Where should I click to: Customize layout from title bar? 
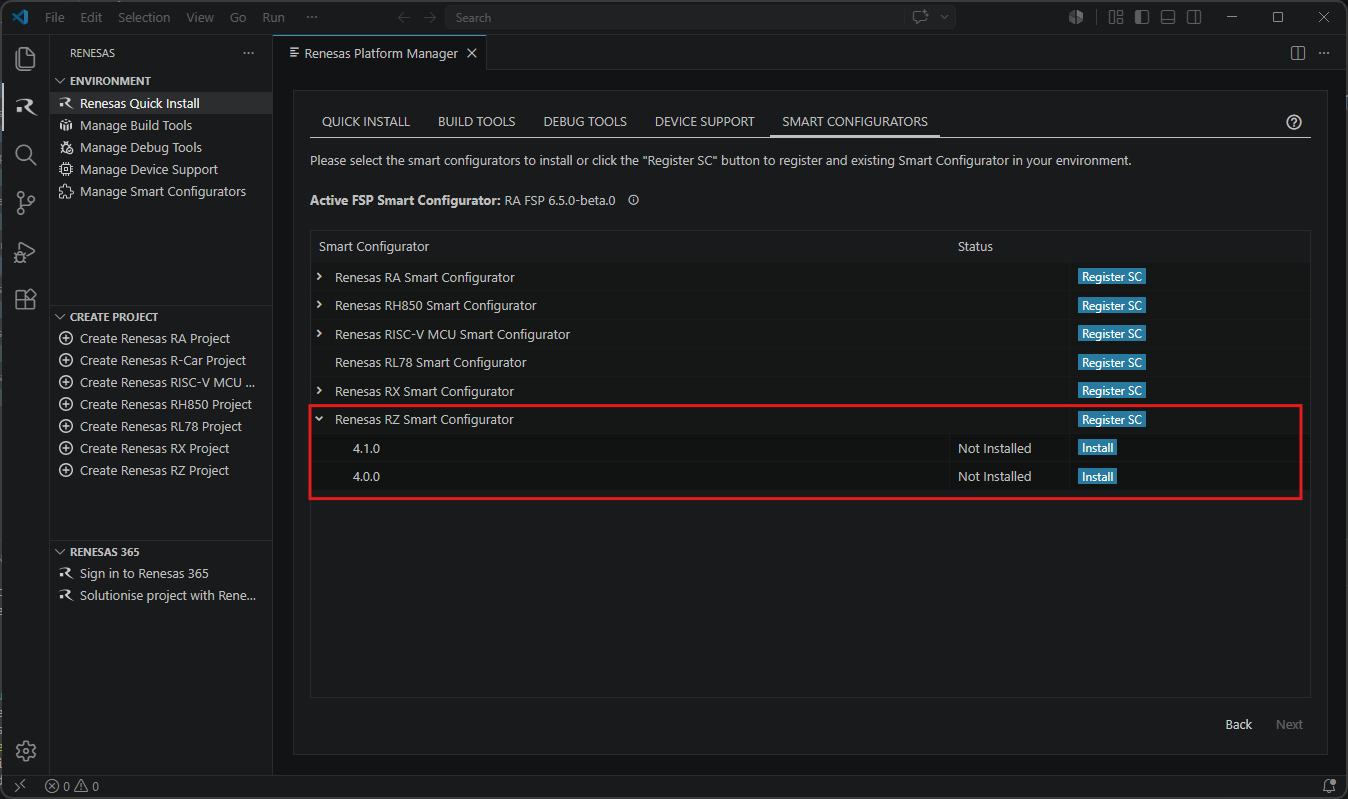pos(1116,17)
